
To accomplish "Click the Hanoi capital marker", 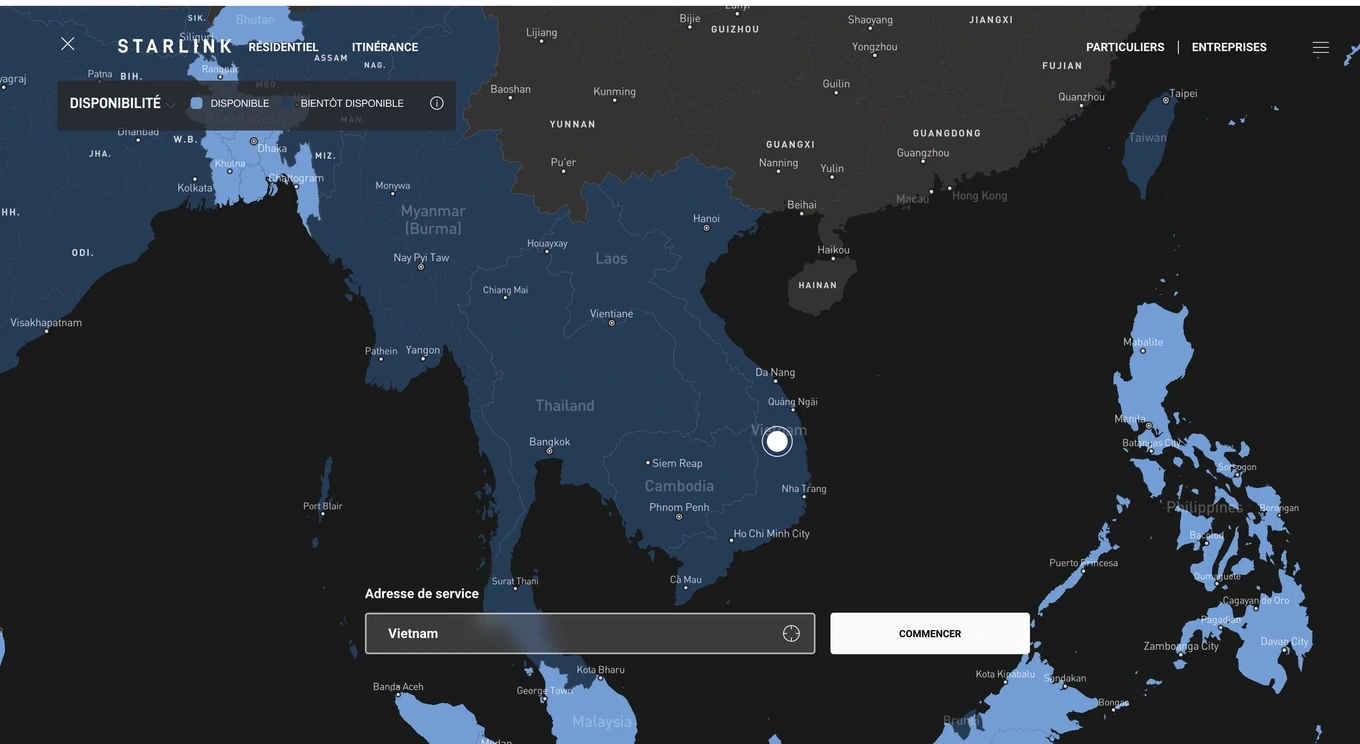I will point(706,228).
